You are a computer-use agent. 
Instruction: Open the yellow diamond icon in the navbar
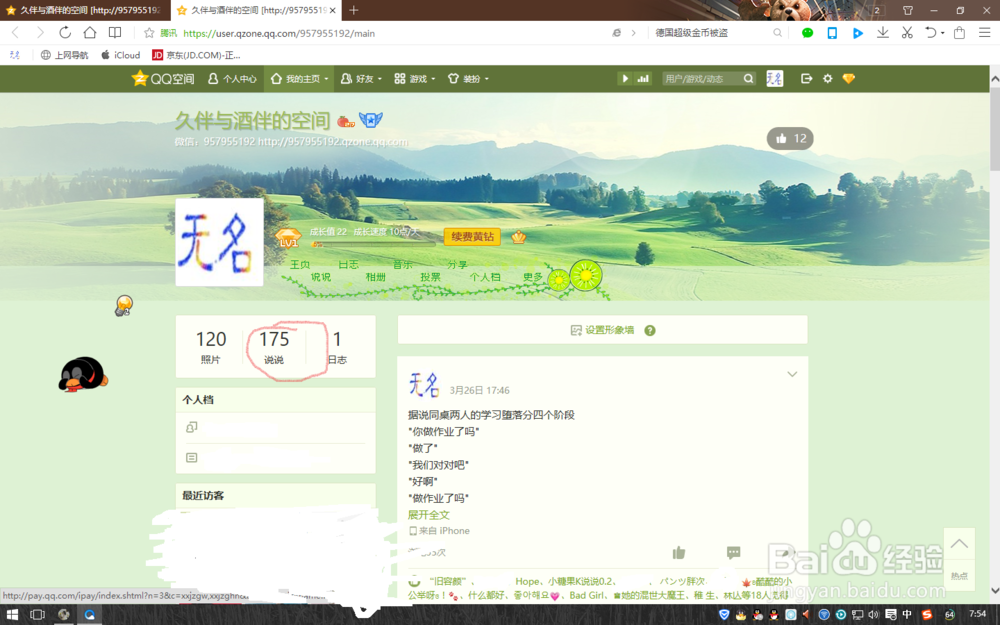pyautogui.click(x=848, y=78)
